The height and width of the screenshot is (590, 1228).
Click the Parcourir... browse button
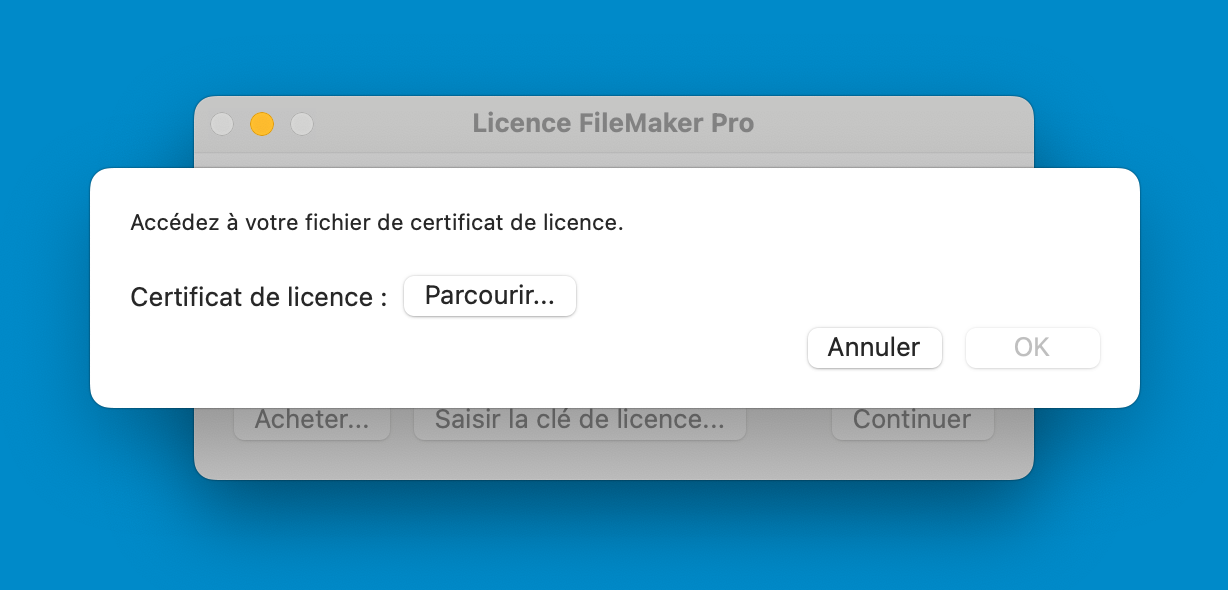pos(490,296)
